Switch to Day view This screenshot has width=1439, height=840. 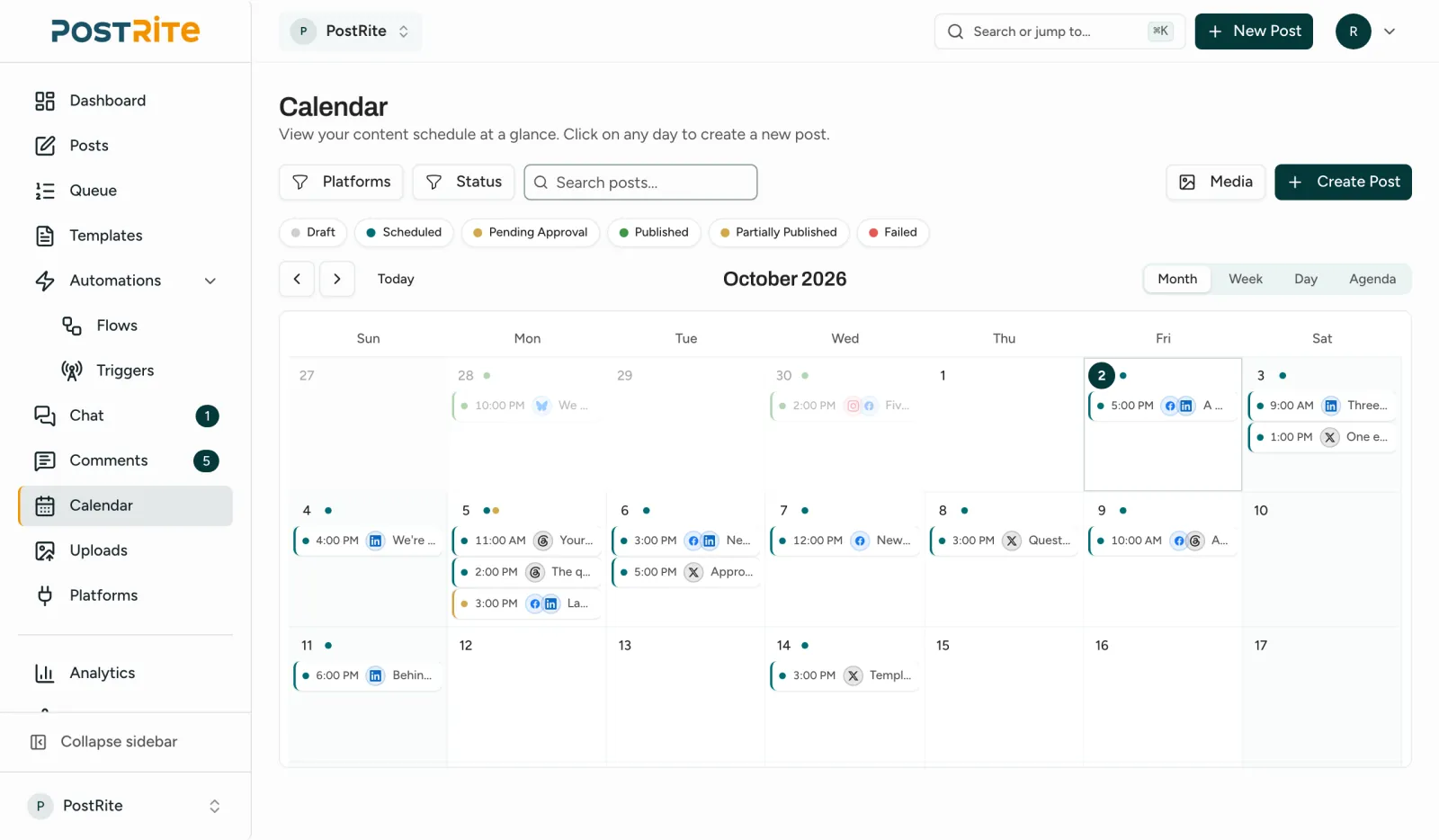[1306, 279]
